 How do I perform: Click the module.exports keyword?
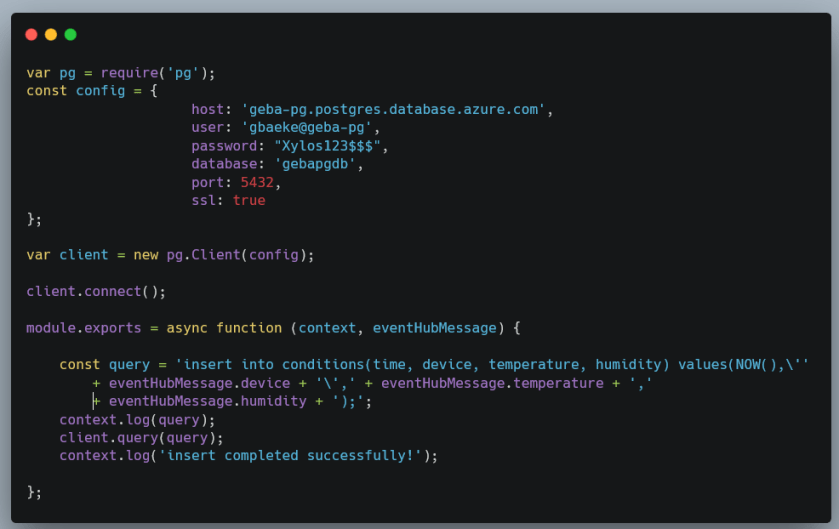[84, 328]
